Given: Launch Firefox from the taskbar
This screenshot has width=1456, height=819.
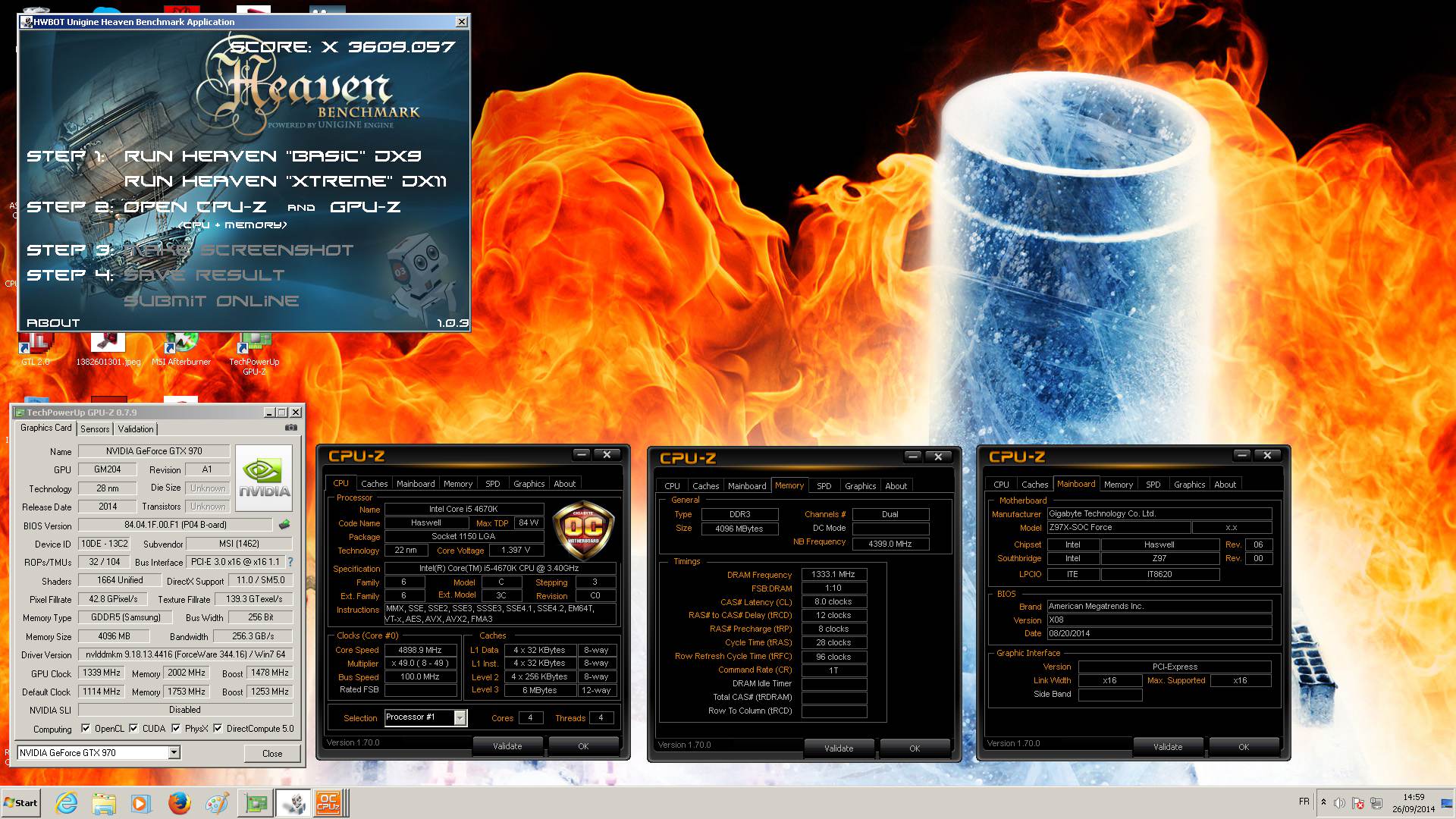Looking at the screenshot, I should (180, 803).
